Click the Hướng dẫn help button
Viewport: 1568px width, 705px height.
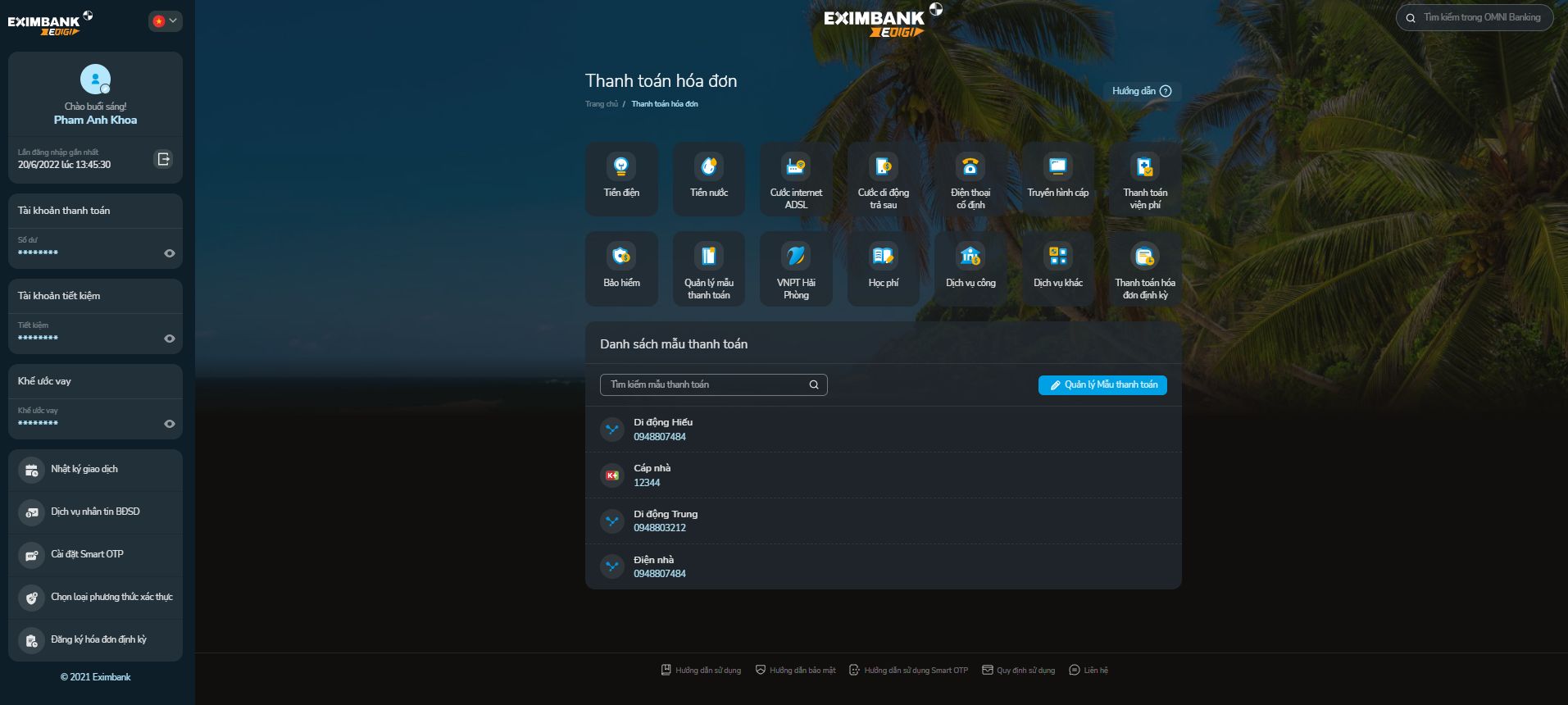(x=1141, y=91)
